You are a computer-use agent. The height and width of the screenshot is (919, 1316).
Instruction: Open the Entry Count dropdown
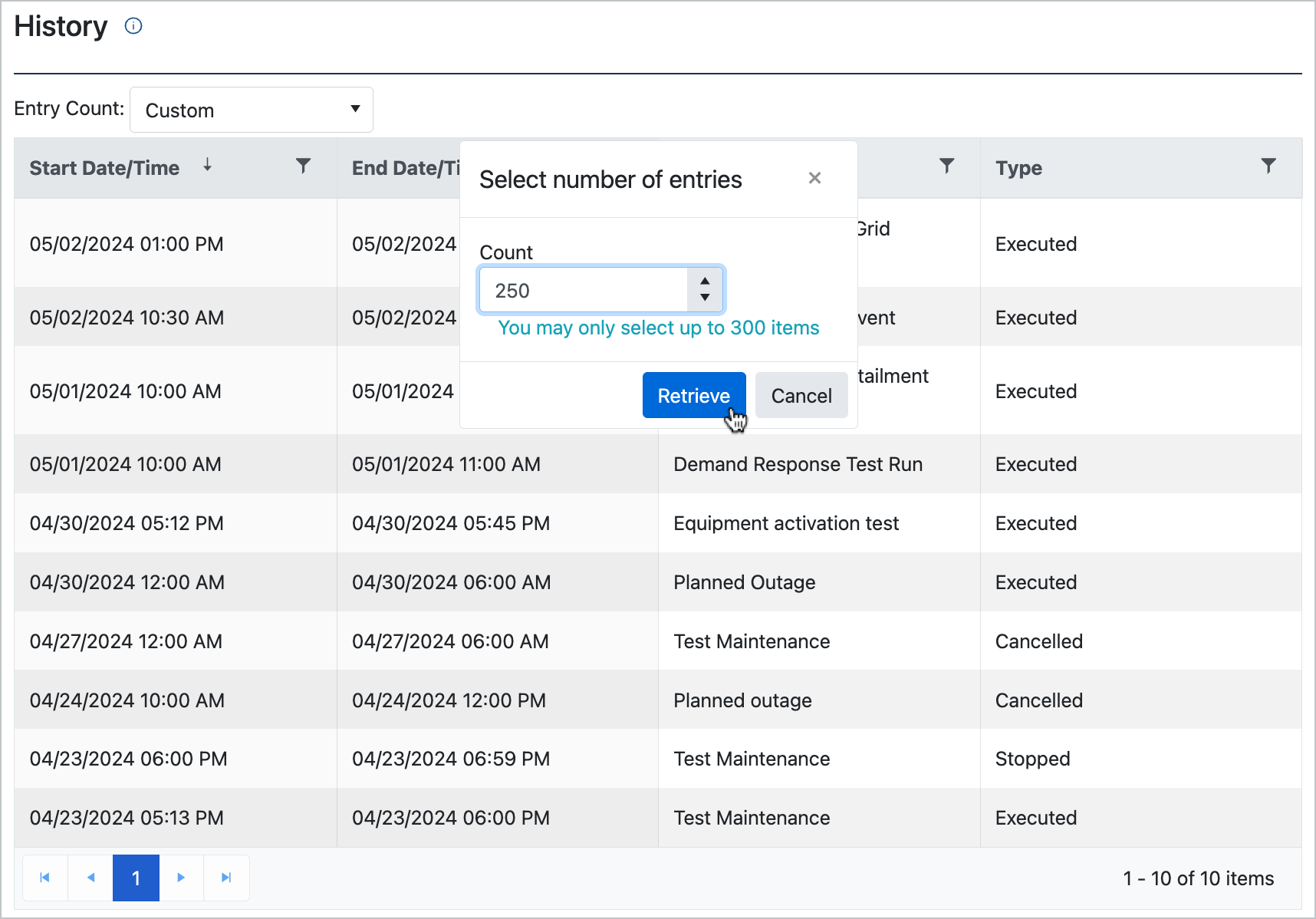pyautogui.click(x=252, y=110)
